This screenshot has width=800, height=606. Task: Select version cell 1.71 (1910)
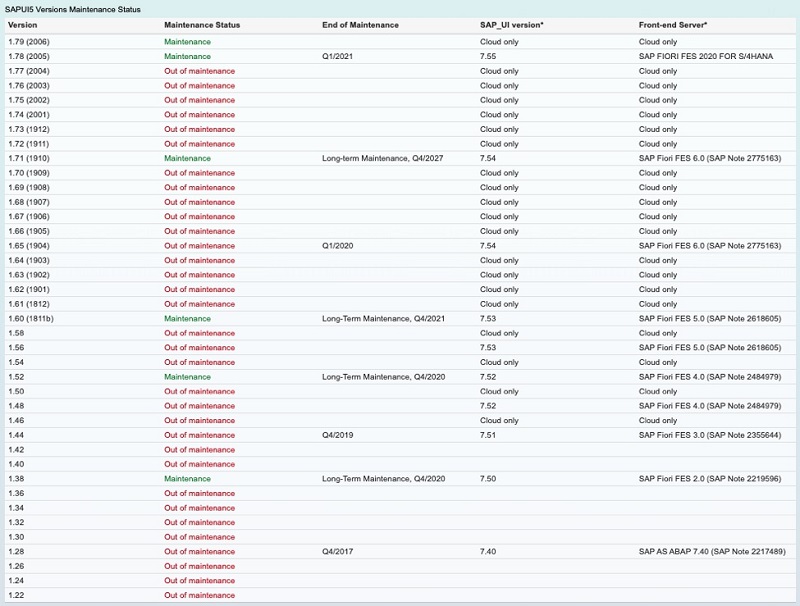pyautogui.click(x=29, y=158)
